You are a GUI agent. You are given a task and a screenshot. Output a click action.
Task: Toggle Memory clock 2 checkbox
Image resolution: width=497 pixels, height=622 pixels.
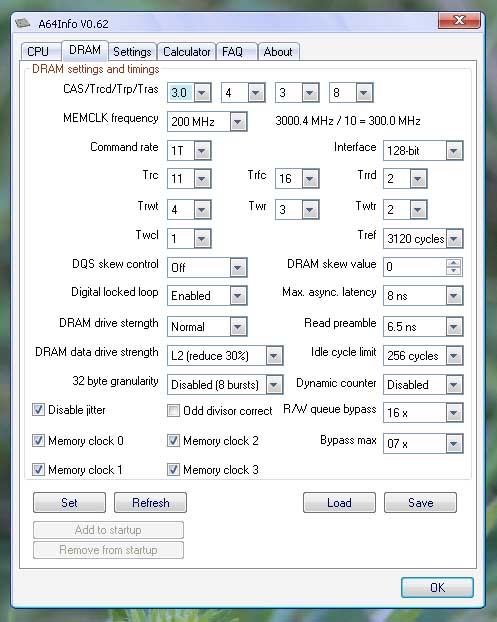point(173,440)
